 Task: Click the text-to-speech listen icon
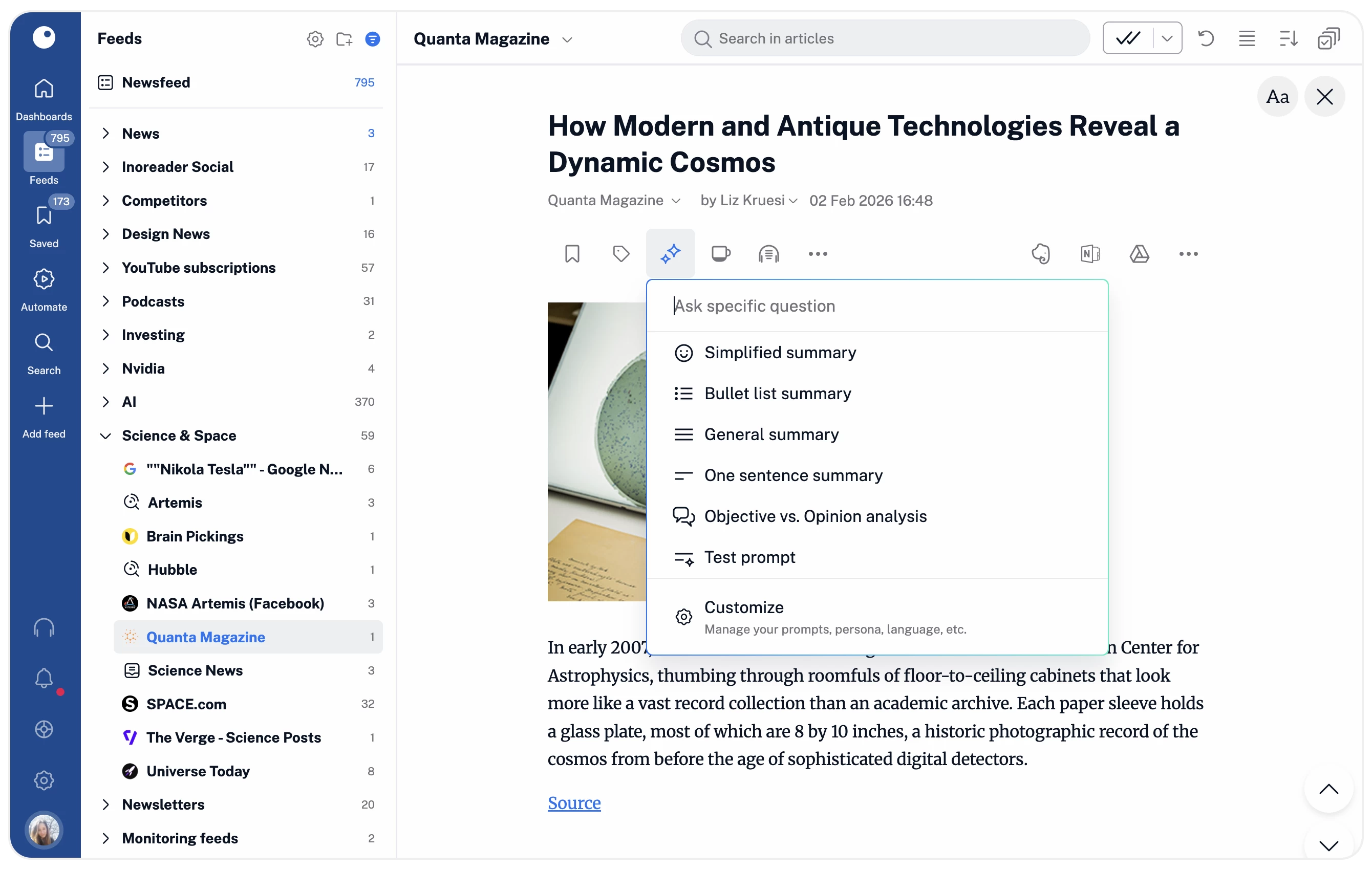[x=768, y=253]
